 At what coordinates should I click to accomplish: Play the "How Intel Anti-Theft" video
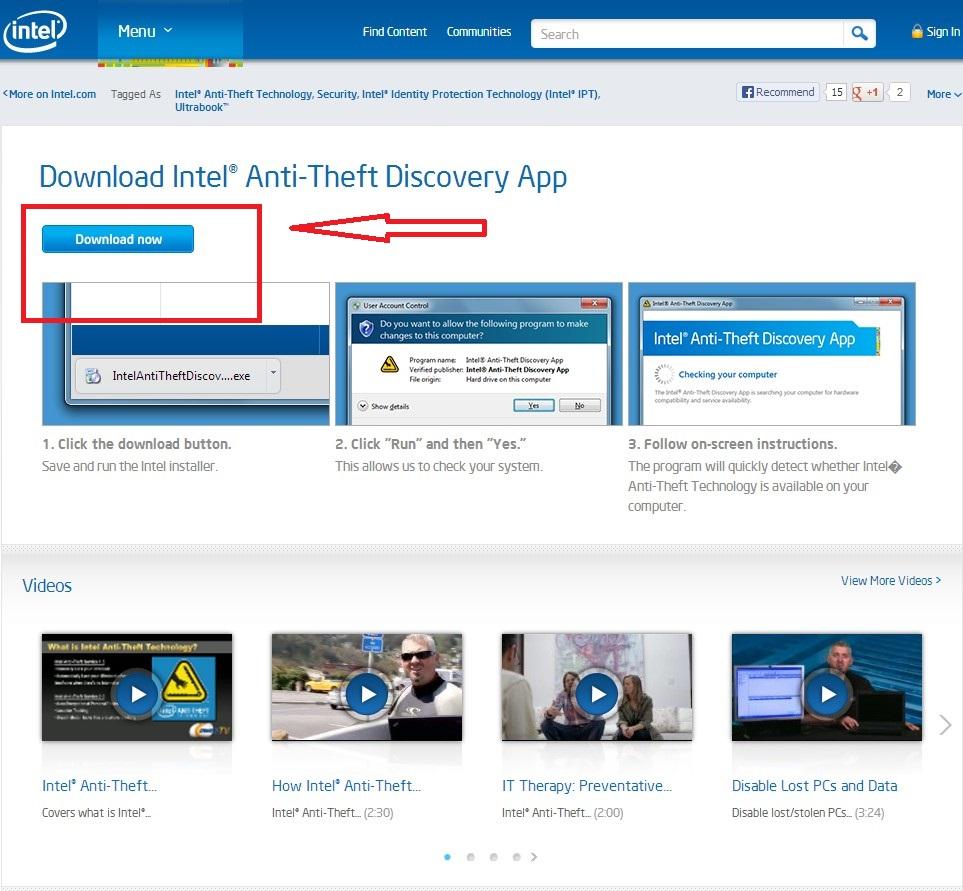pos(367,693)
